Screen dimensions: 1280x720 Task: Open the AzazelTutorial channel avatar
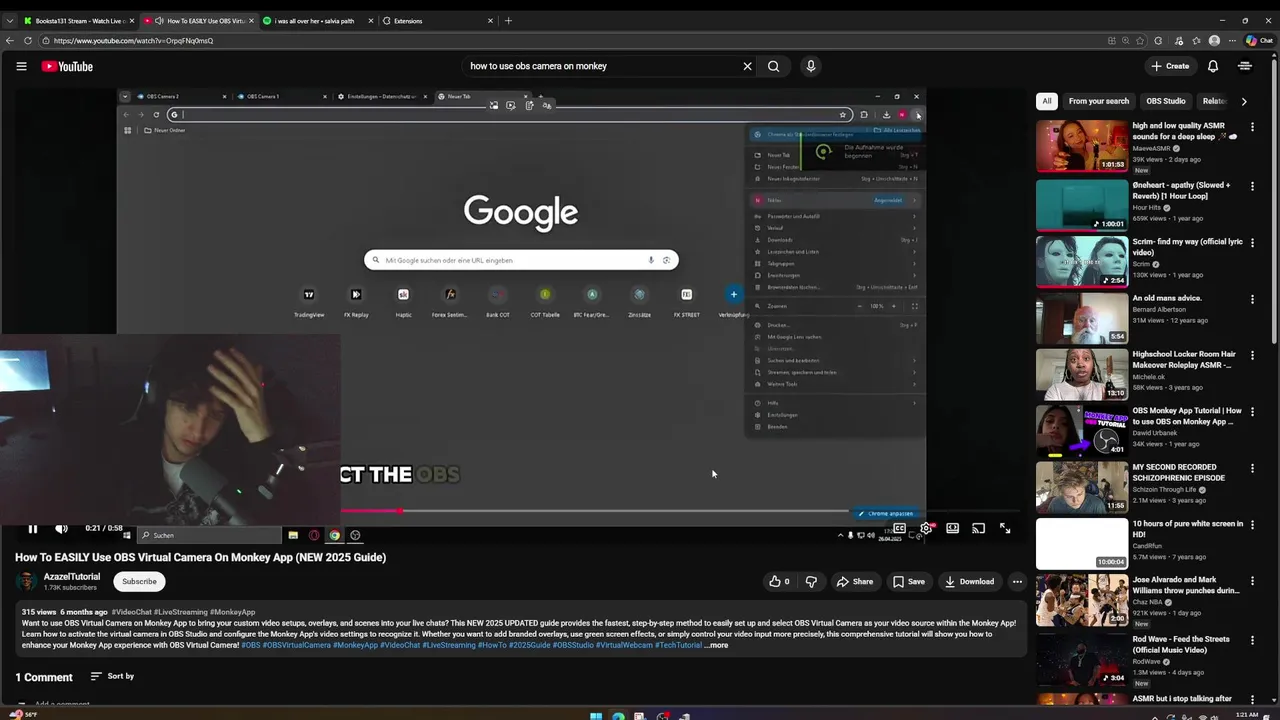coord(27,581)
